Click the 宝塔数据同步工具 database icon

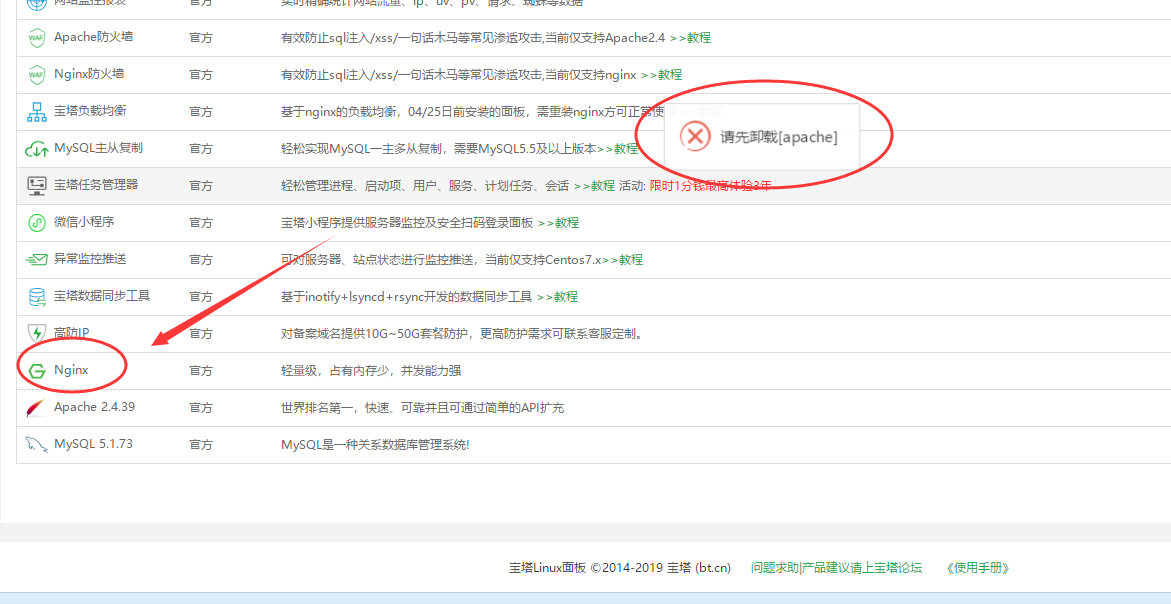[37, 297]
